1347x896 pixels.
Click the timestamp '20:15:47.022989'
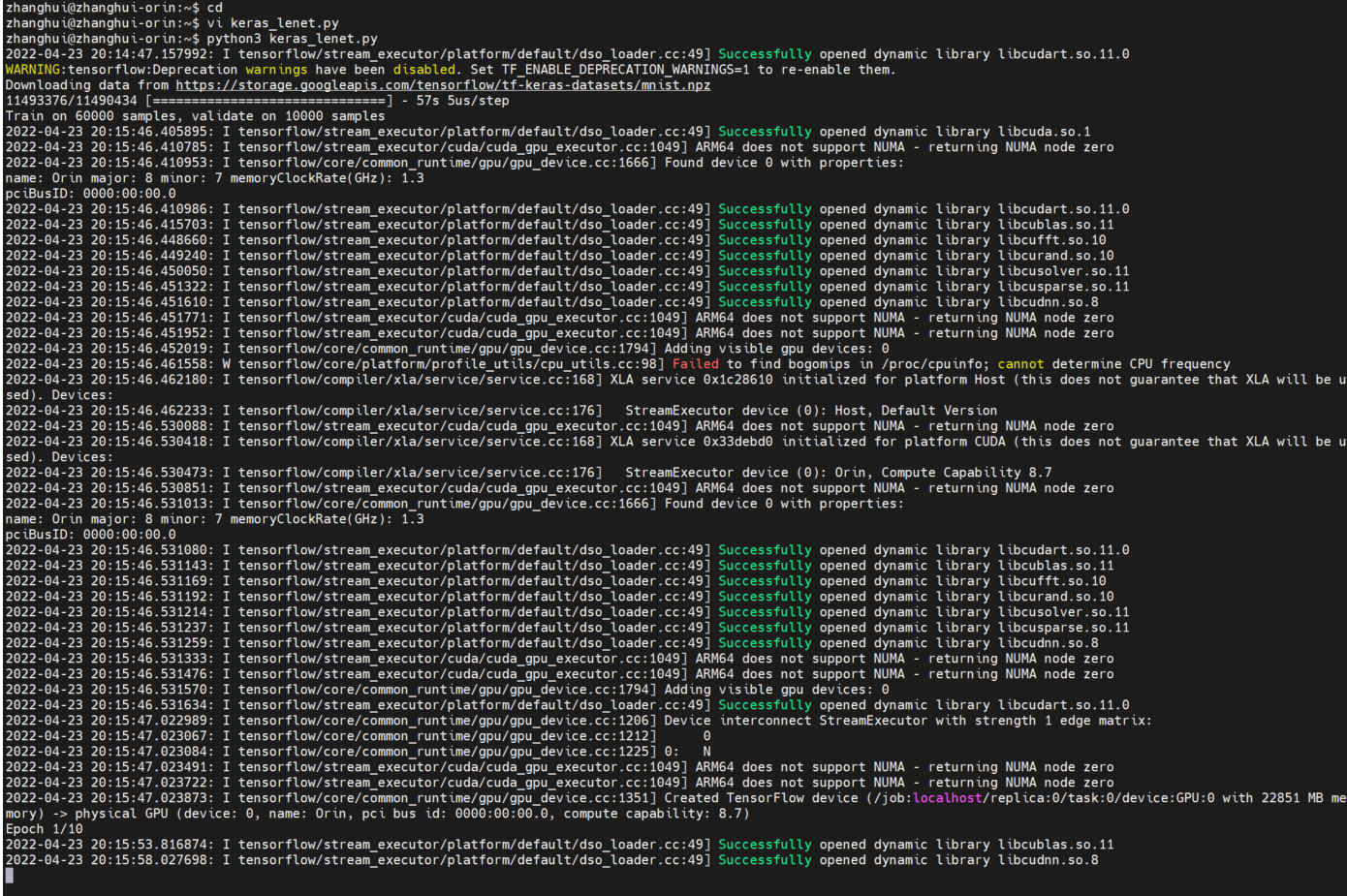153,721
